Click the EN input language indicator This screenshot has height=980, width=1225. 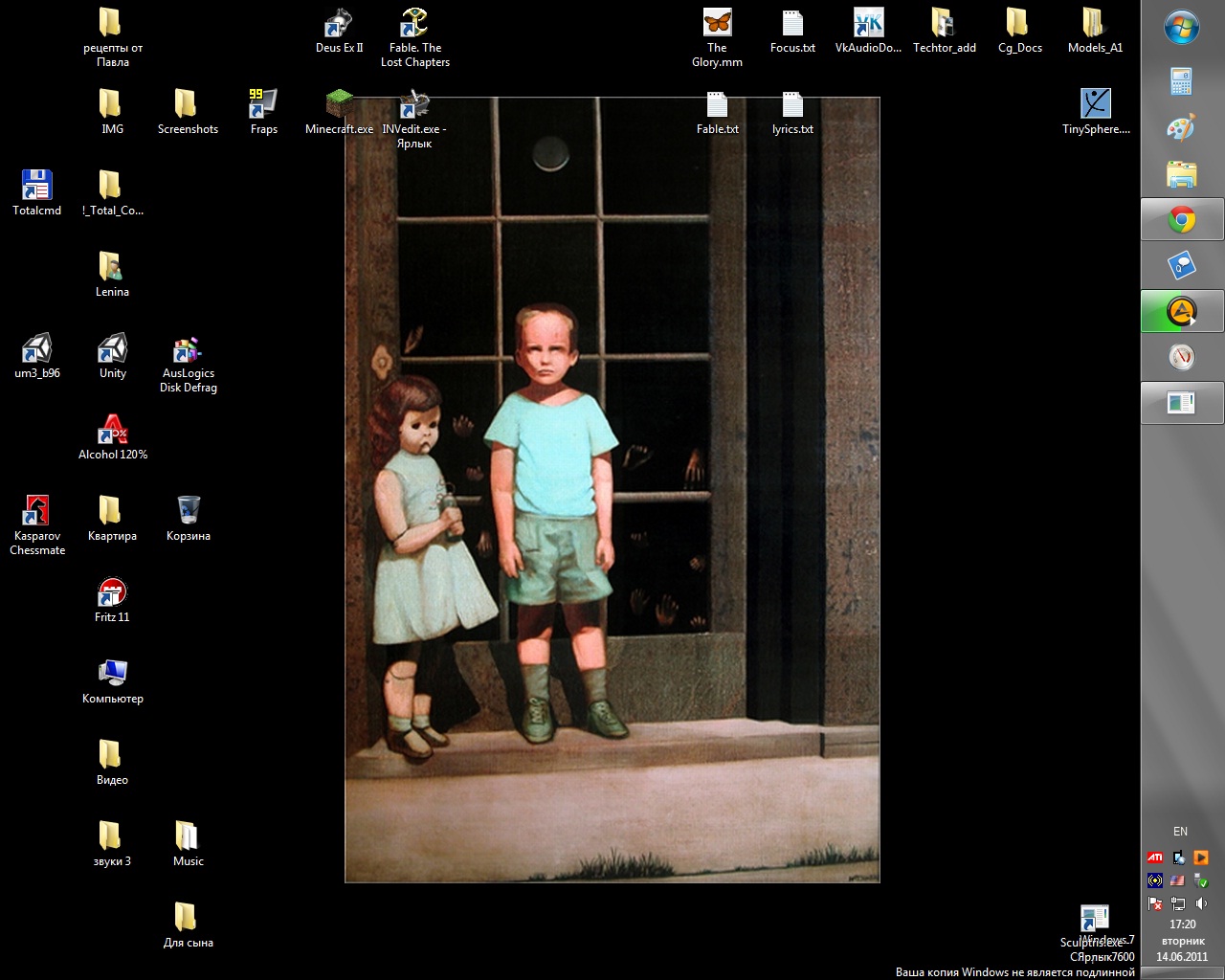1180,832
